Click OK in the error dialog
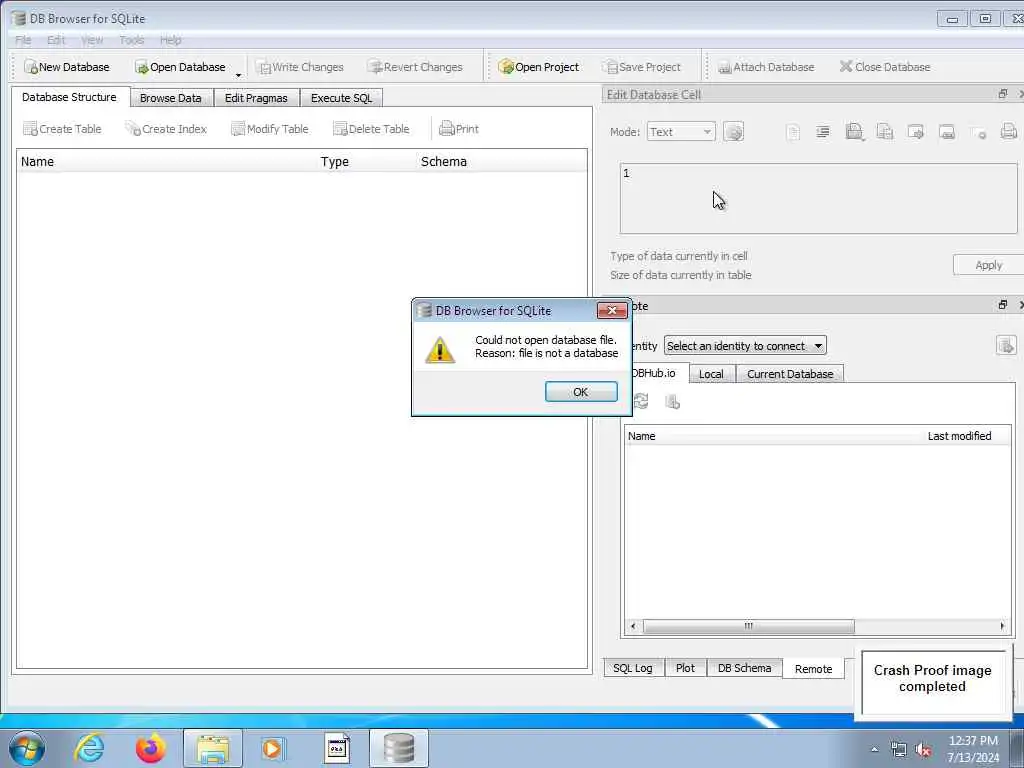The height and width of the screenshot is (768, 1024). click(x=581, y=392)
